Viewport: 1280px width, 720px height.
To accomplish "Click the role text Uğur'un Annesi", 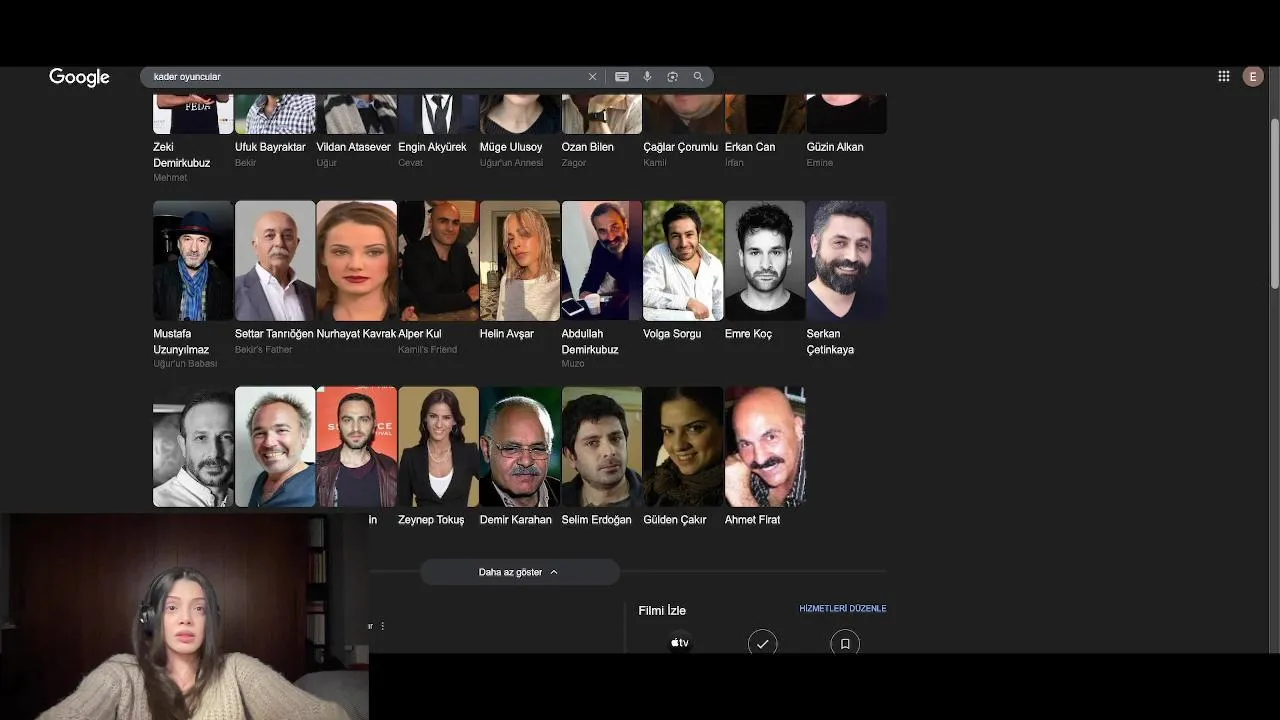I will pyautogui.click(x=511, y=163).
